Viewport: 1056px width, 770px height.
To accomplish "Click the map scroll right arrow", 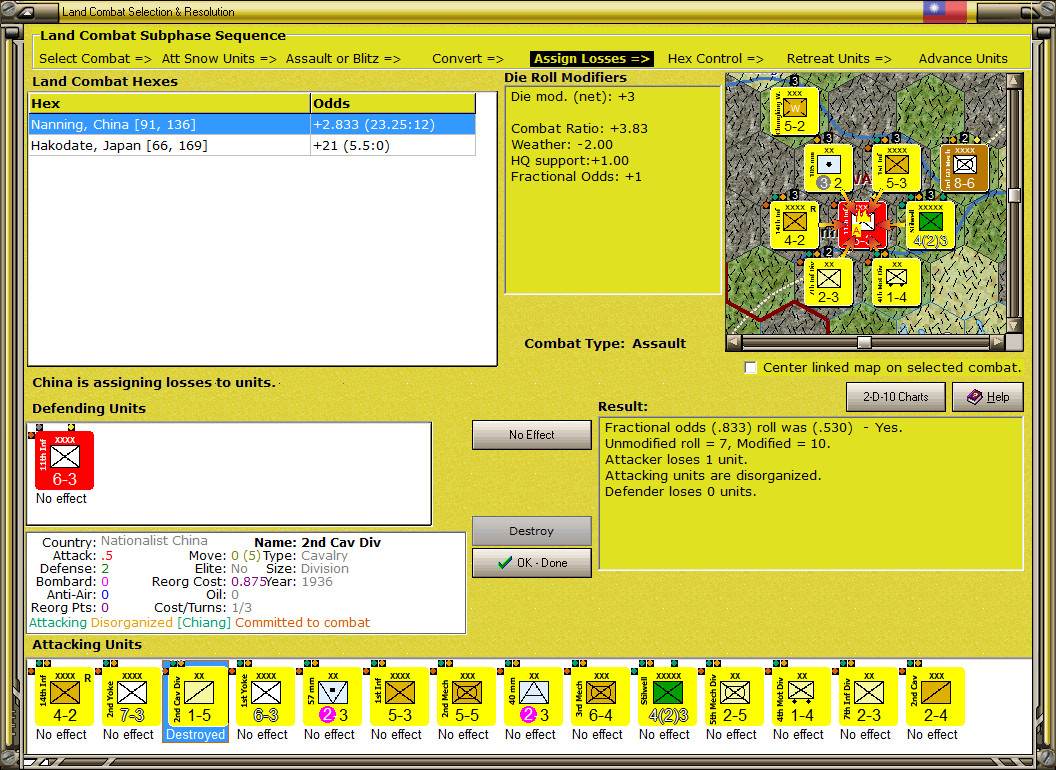I will [997, 342].
